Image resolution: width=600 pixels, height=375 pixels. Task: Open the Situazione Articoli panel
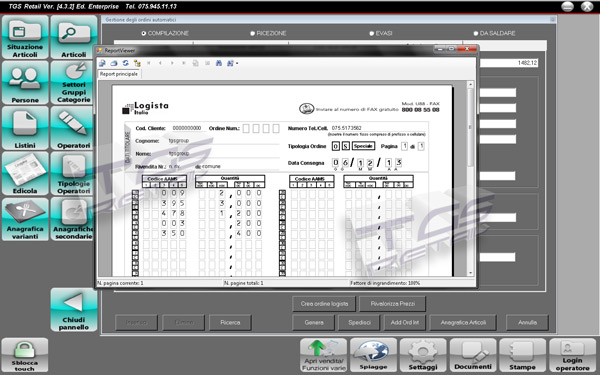pos(25,37)
